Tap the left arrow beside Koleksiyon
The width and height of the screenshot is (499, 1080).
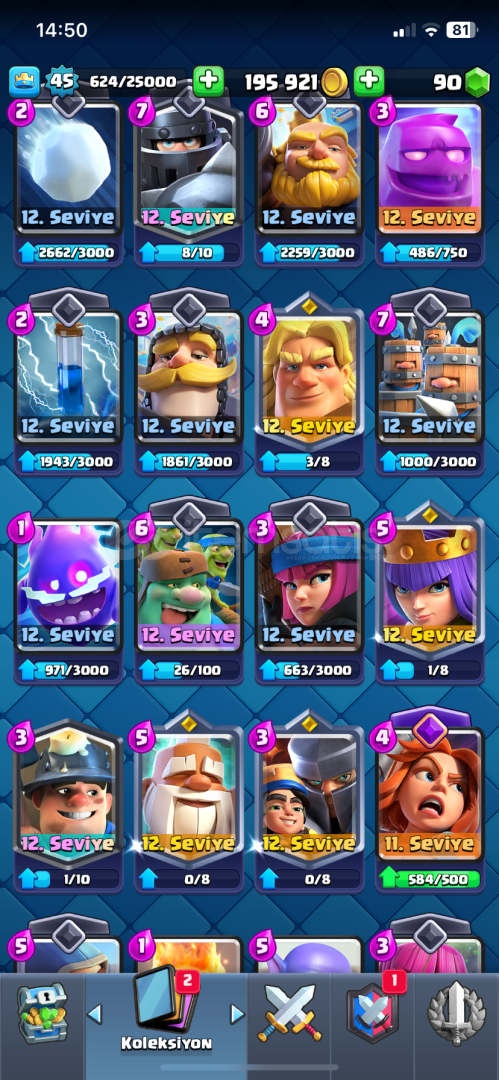(94, 1013)
